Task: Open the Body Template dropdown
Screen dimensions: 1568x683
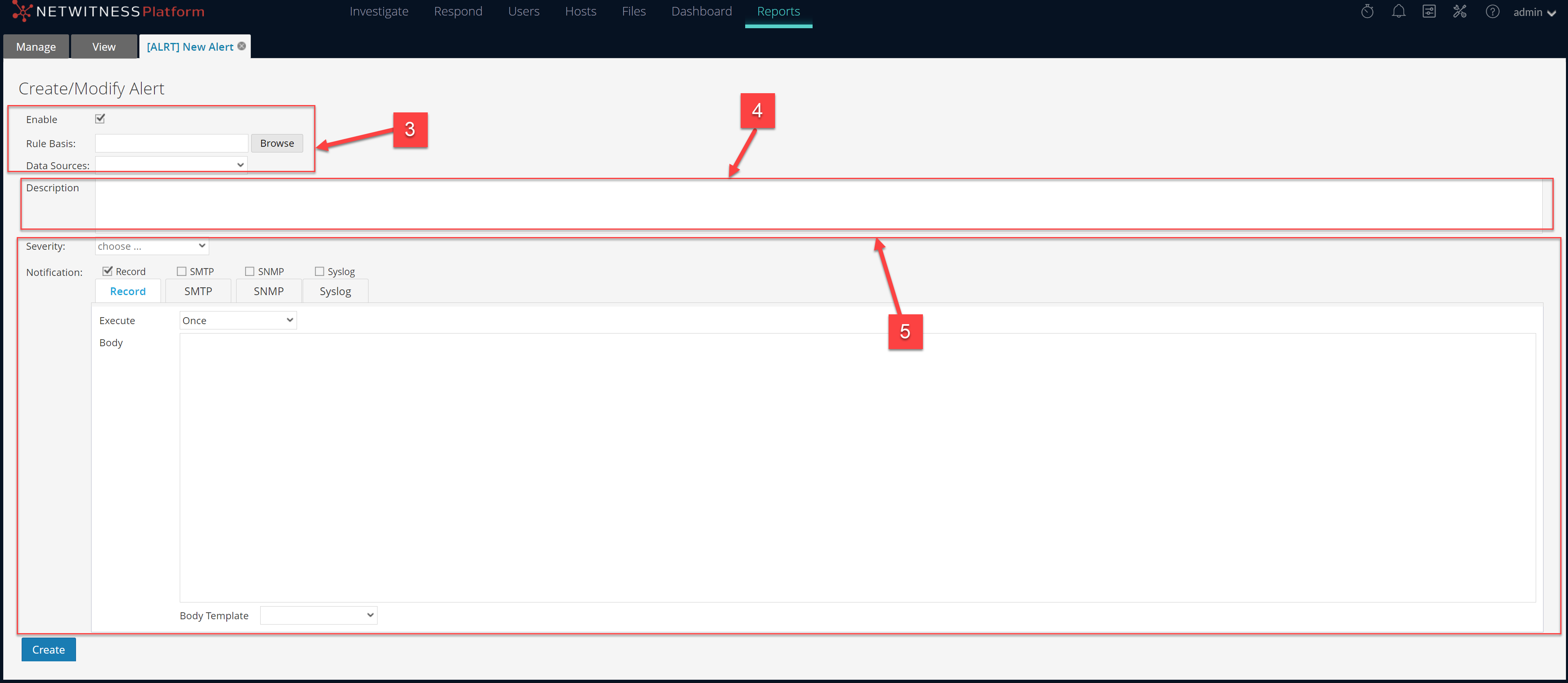Action: coord(318,615)
